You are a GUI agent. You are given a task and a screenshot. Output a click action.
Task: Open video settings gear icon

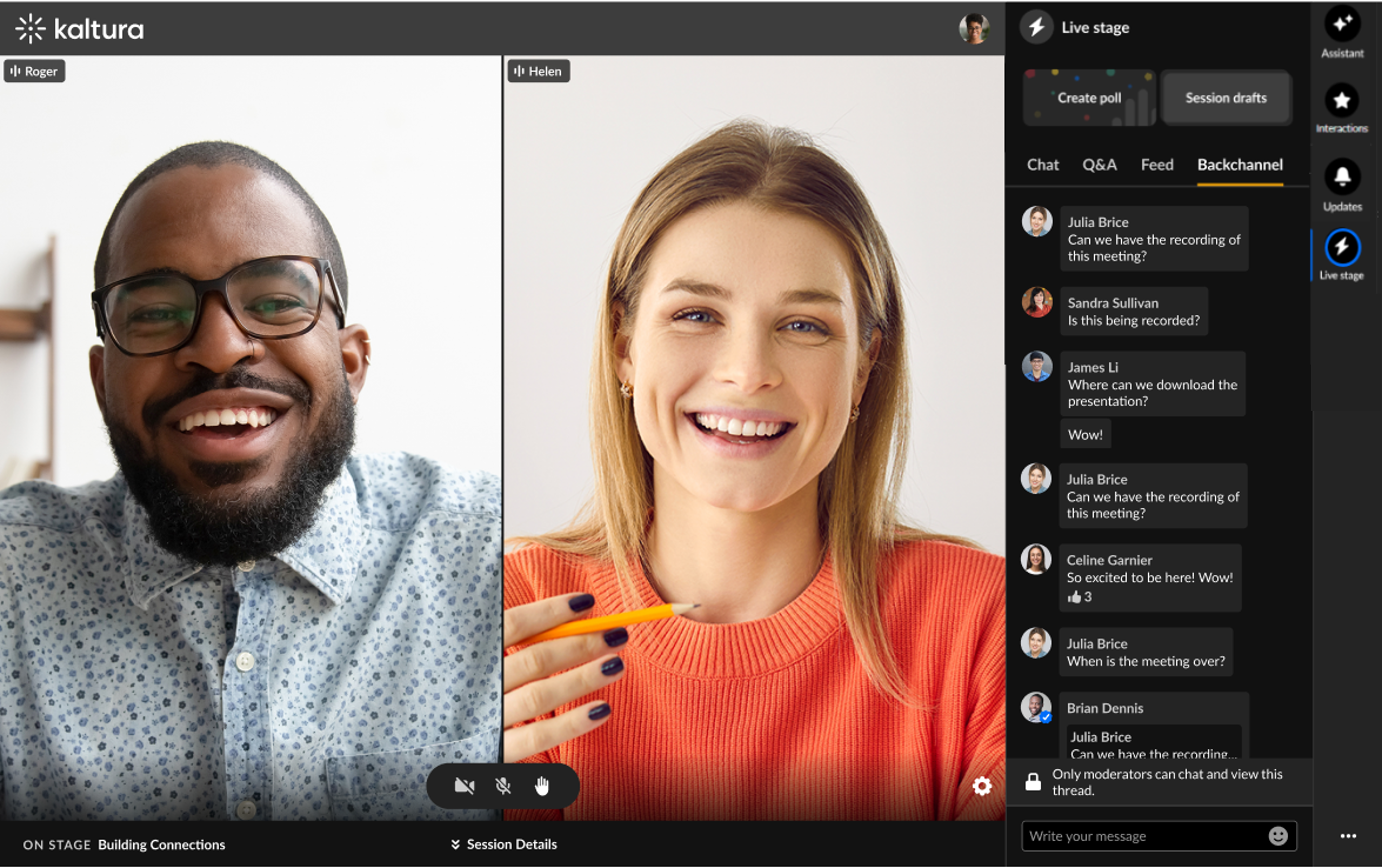[982, 786]
